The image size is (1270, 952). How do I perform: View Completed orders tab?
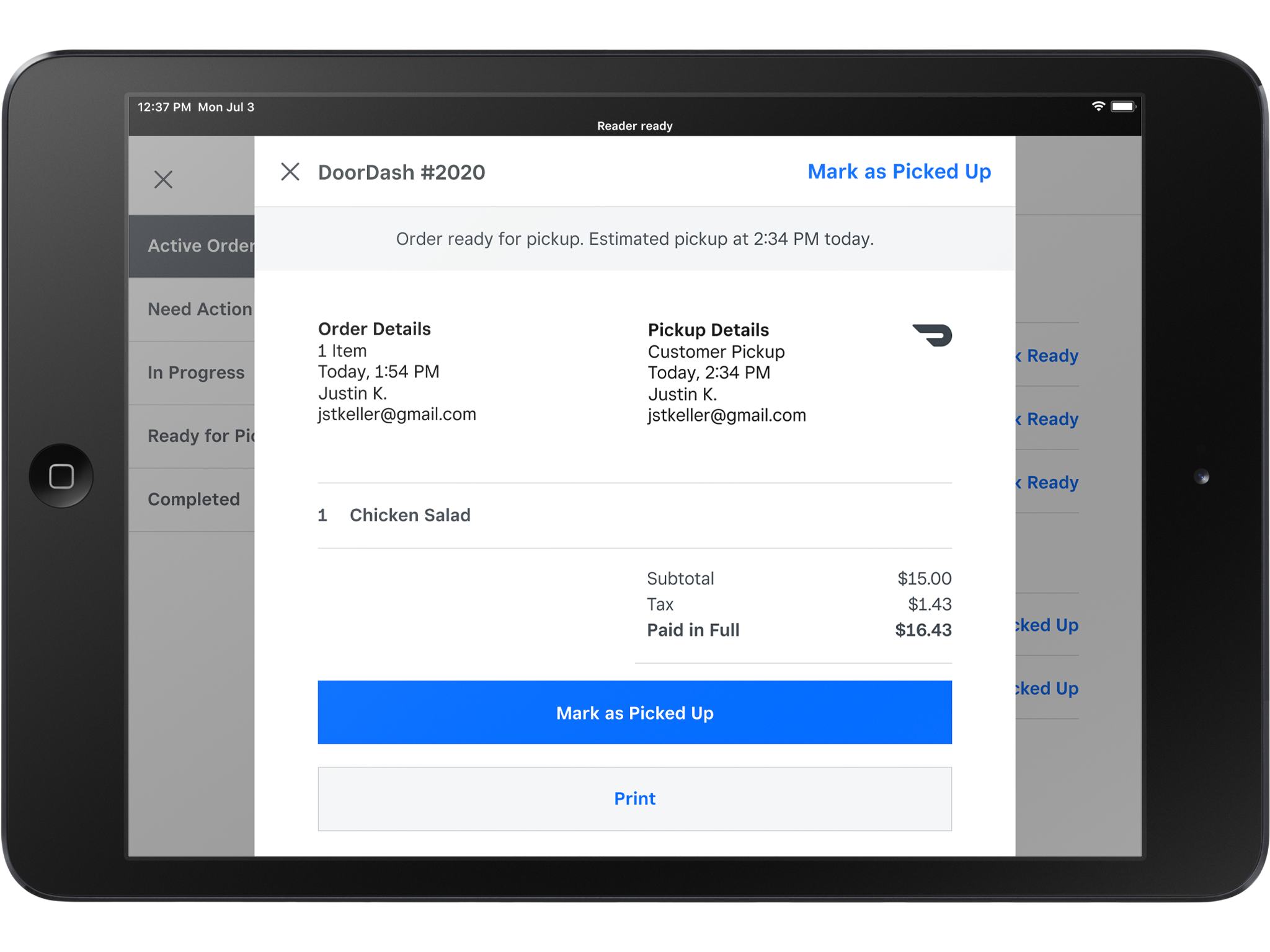[x=192, y=499]
